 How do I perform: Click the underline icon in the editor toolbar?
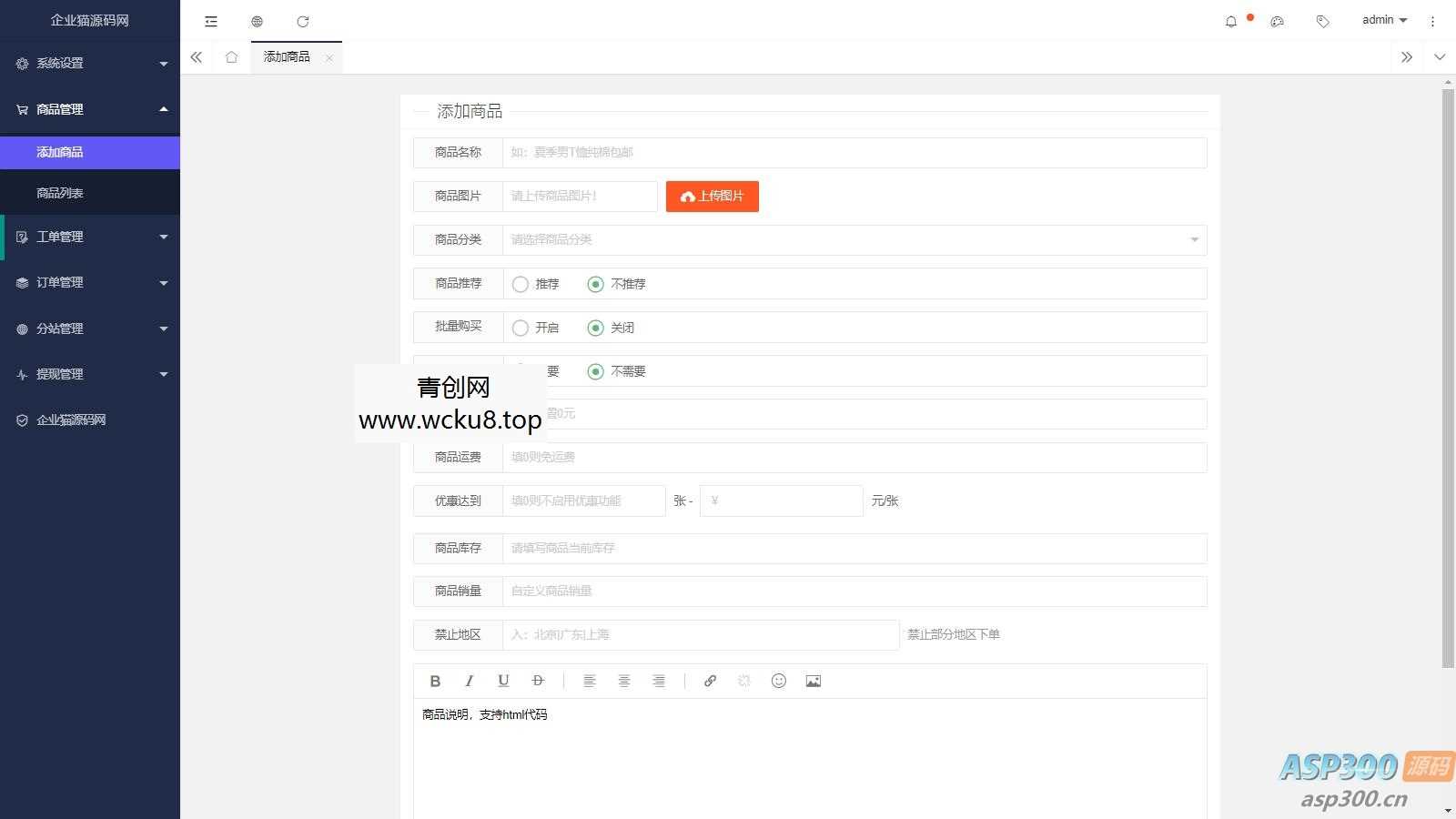[x=503, y=681]
